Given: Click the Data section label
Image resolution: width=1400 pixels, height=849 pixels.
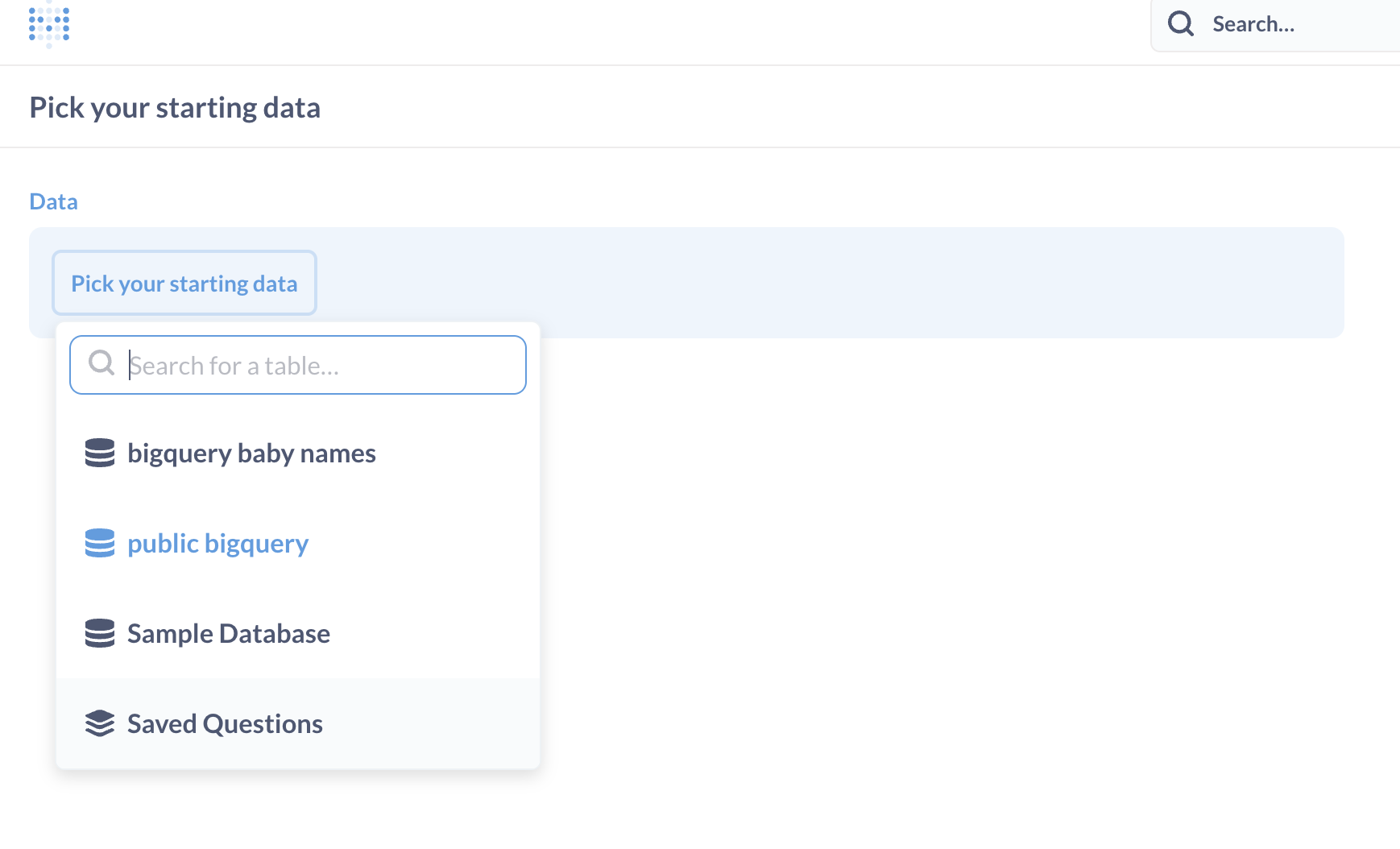Looking at the screenshot, I should click(x=53, y=201).
